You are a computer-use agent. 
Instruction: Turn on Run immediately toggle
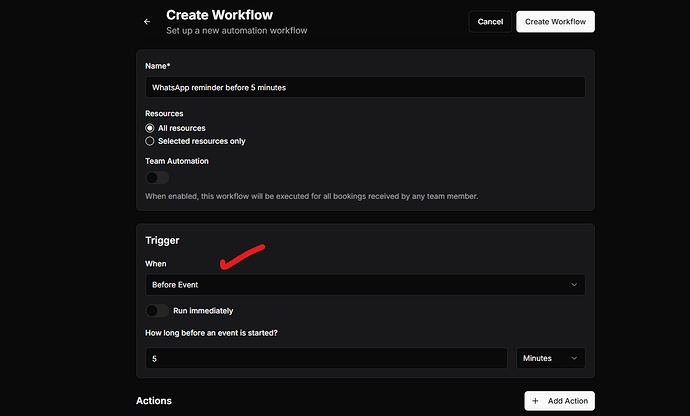pos(157,311)
